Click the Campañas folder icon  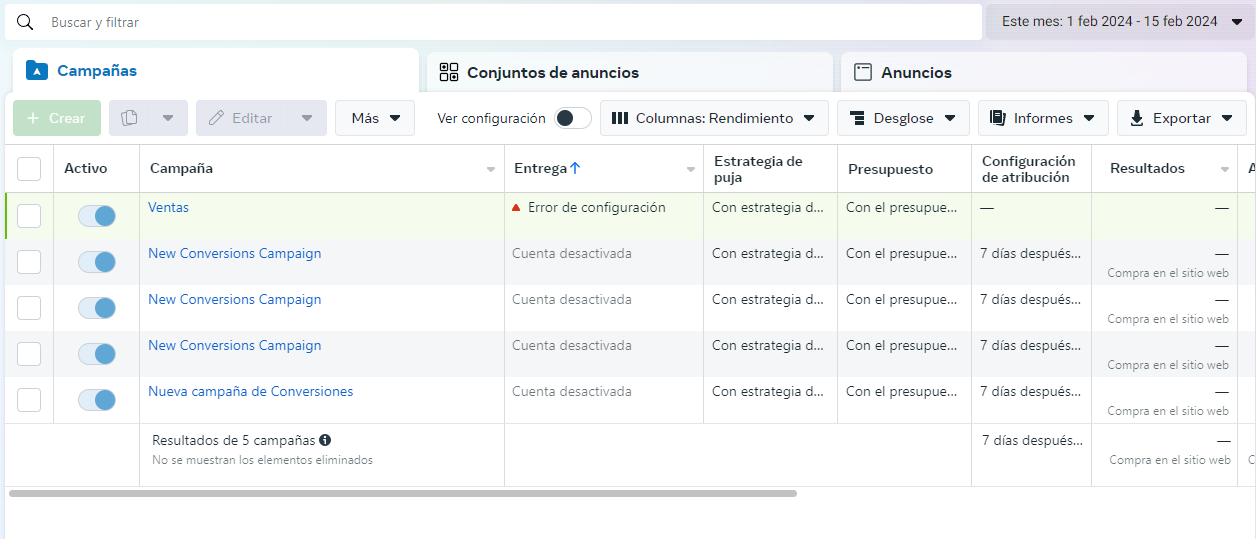pyautogui.click(x=37, y=71)
